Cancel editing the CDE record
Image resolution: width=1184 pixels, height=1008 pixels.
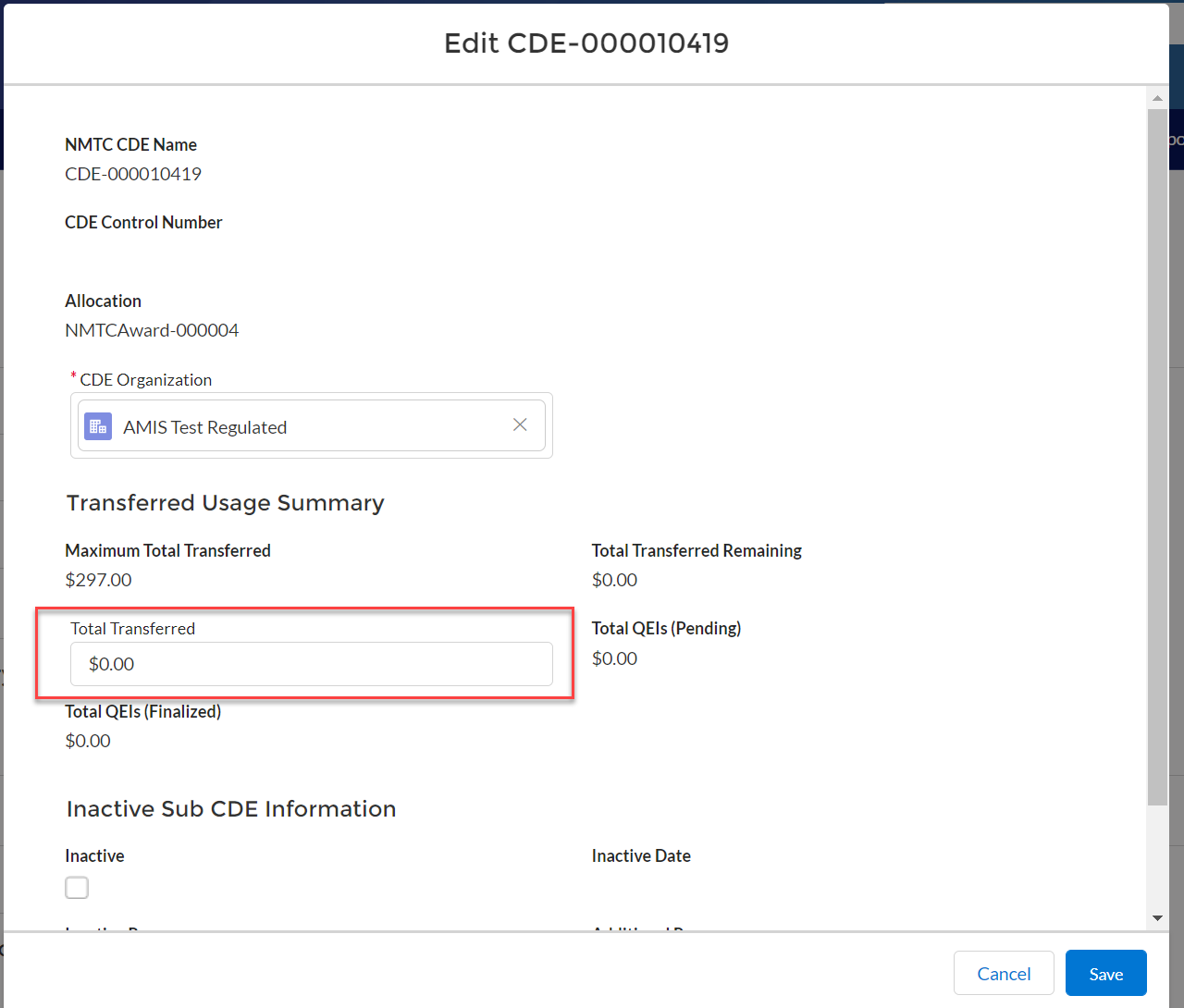1004,974
